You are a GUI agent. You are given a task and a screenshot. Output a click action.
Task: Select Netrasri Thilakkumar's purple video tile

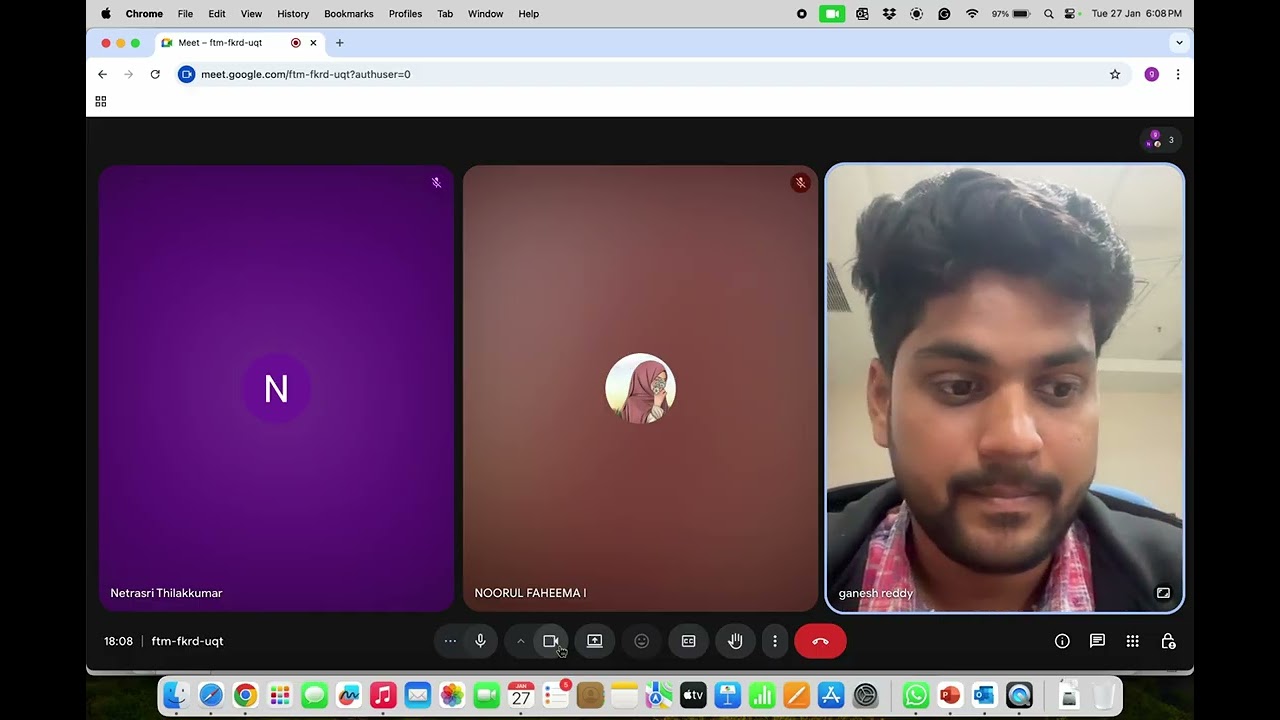276,388
